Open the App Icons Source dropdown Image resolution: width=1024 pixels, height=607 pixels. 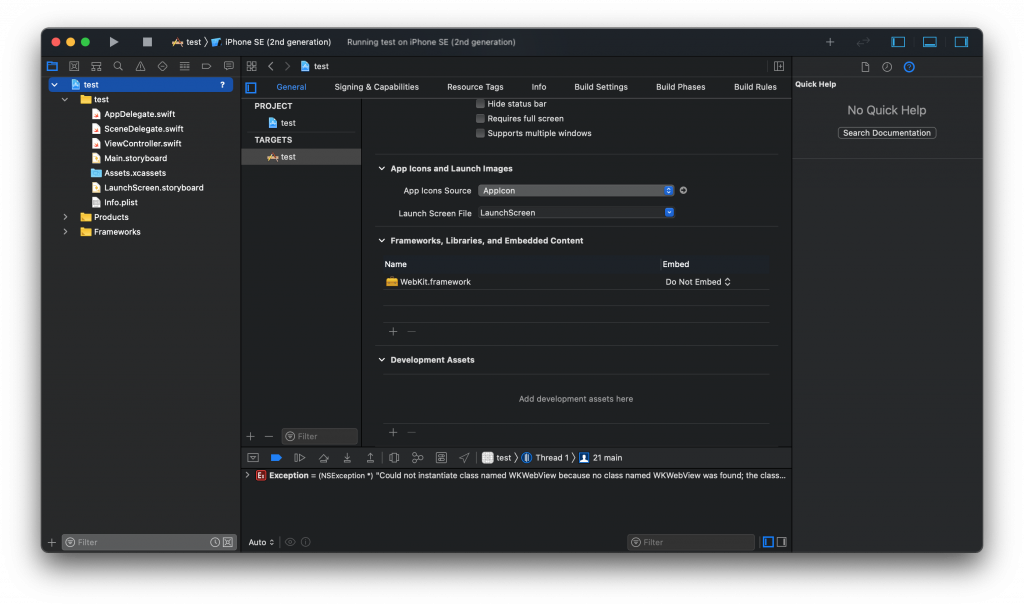(576, 191)
